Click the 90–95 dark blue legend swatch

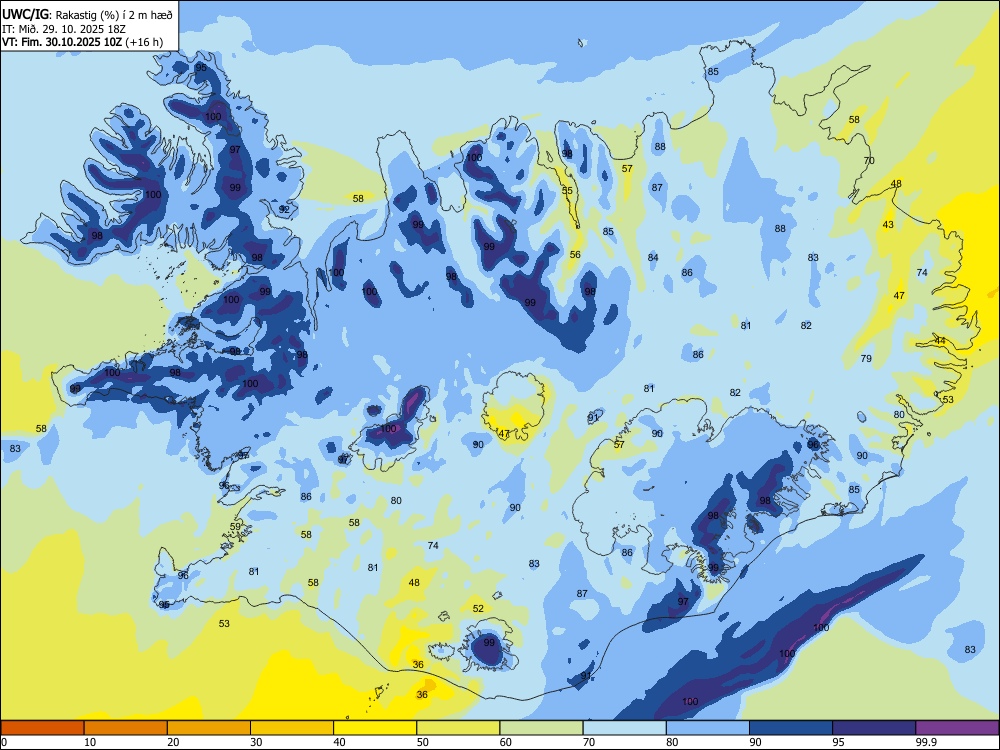pos(791,728)
